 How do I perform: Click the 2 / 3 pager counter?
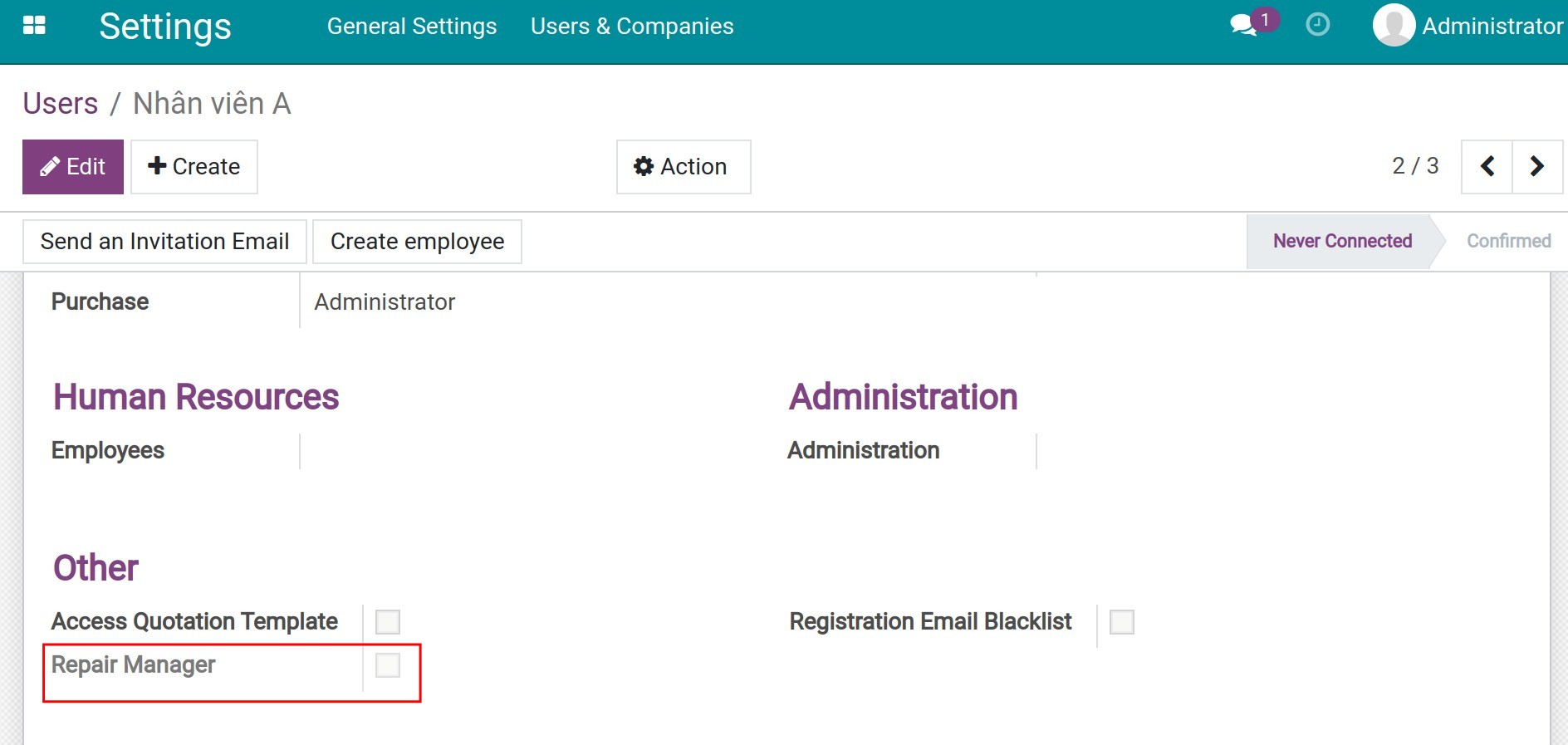1415,166
